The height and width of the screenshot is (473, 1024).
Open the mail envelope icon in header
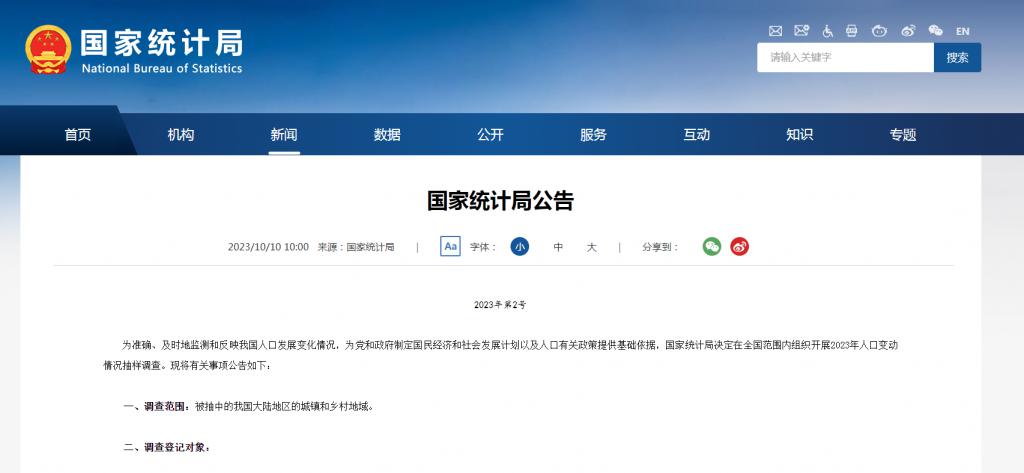(775, 31)
